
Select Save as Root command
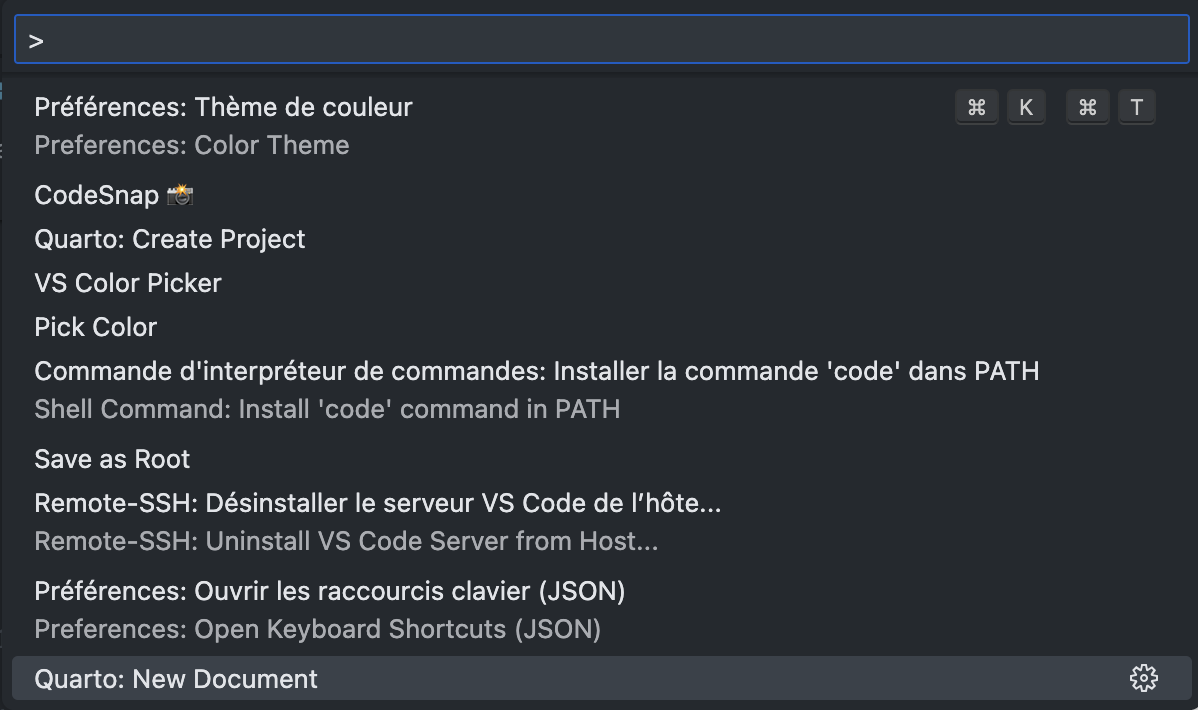[112, 459]
